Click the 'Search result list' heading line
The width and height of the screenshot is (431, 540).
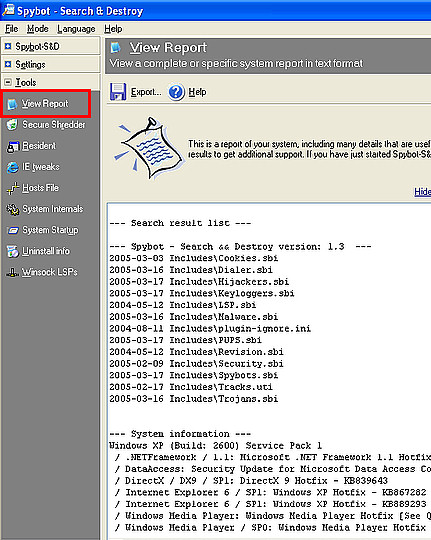point(180,223)
